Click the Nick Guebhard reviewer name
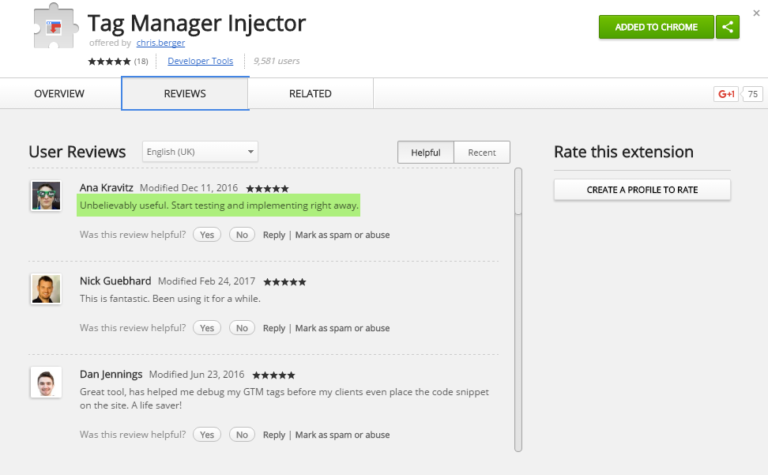The width and height of the screenshot is (768, 475). coord(115,281)
